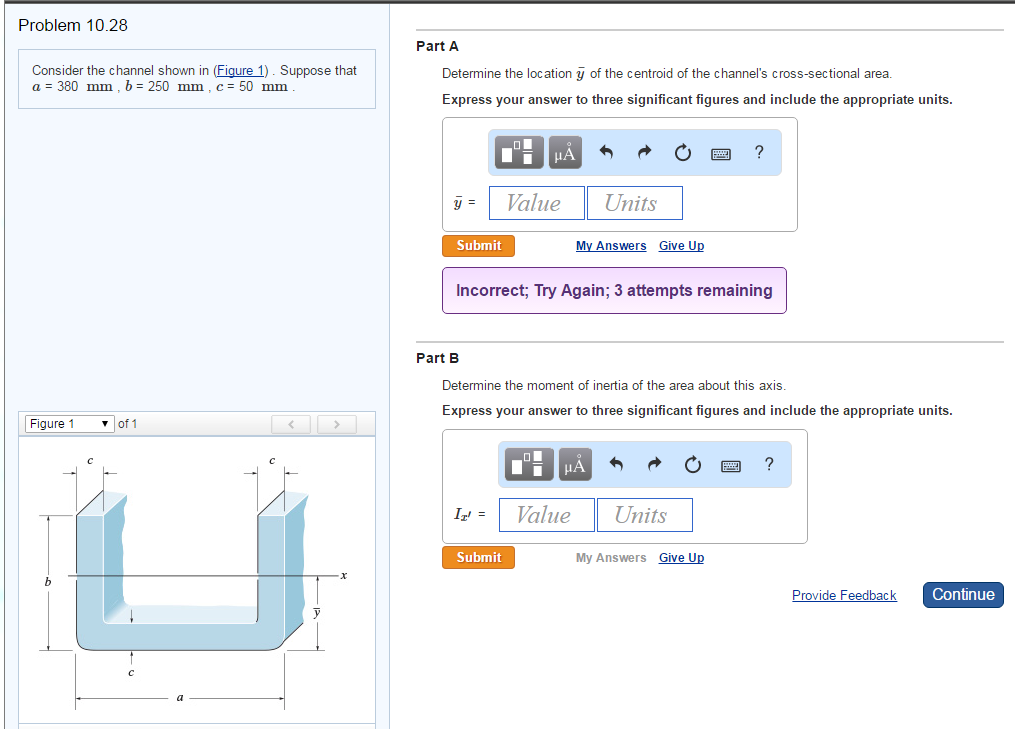Click undo arrow in Part A toolbar

(606, 152)
